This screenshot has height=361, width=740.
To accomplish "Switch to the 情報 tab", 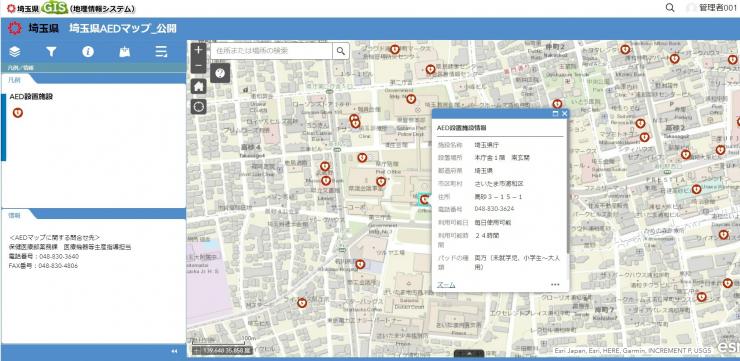I will 14,215.
